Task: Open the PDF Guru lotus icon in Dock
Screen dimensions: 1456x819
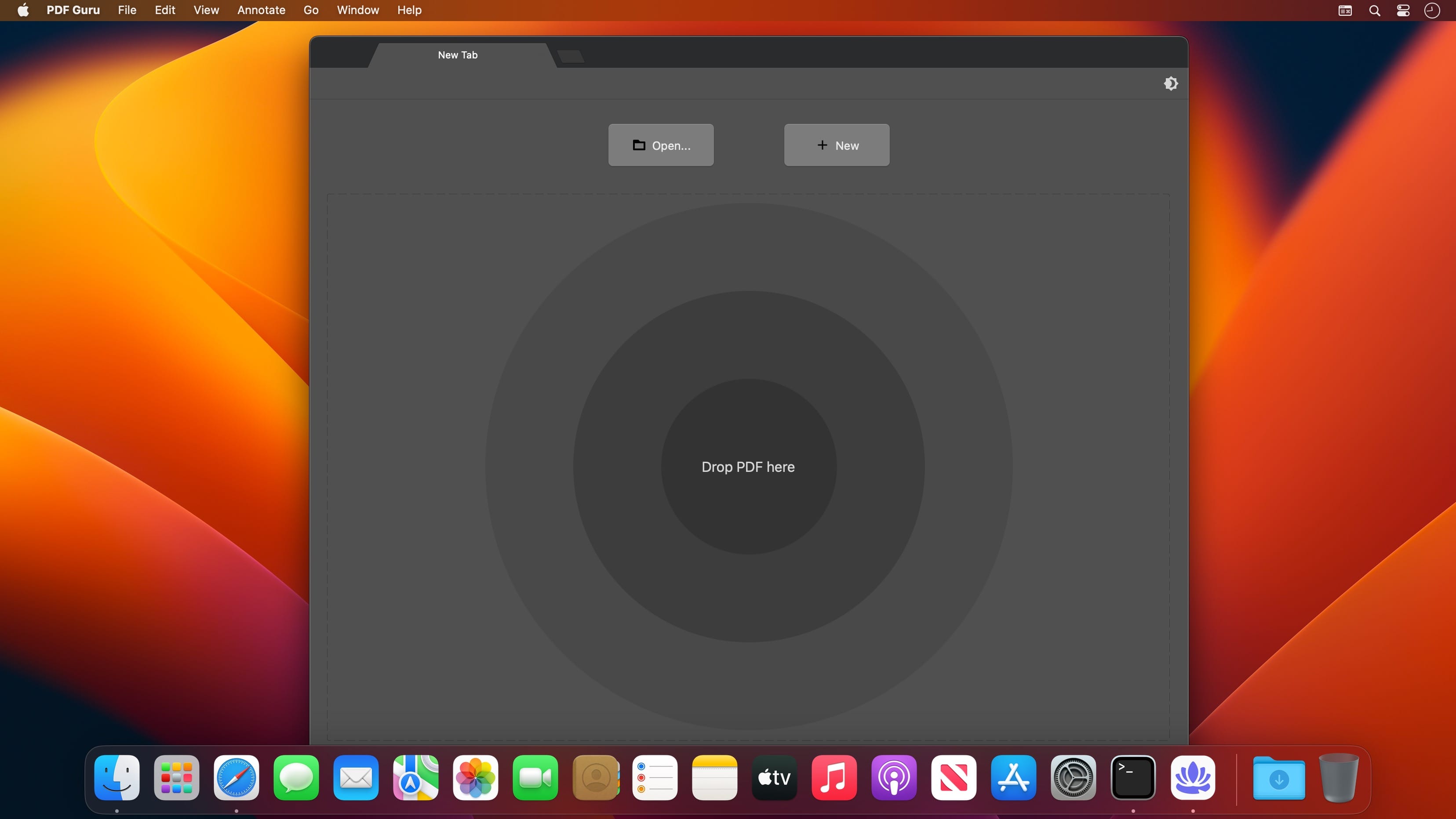Action: point(1193,778)
